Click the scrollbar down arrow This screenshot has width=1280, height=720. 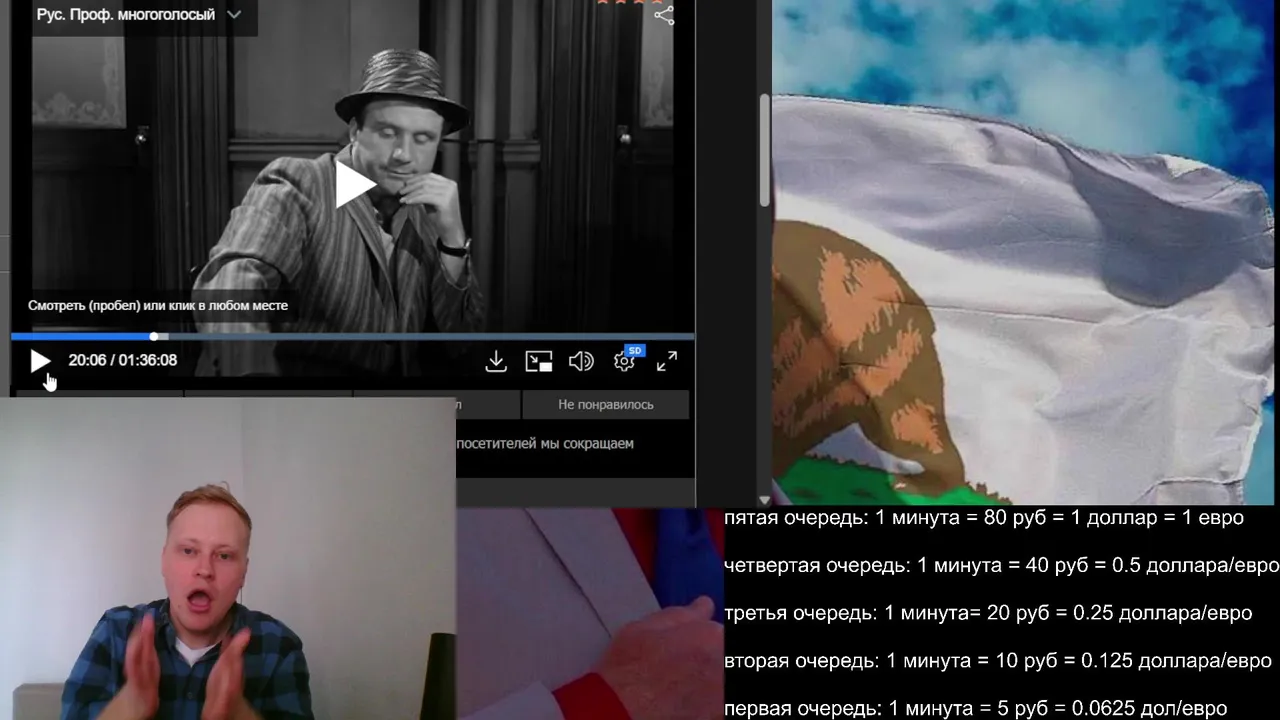pos(766,499)
